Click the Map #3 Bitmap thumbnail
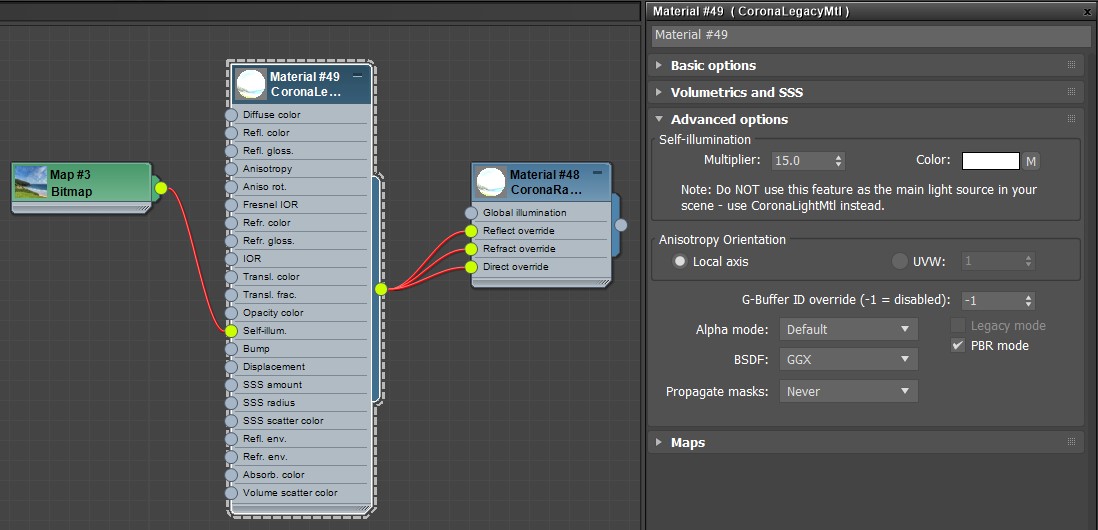Screen dimensions: 1098x530 30,183
